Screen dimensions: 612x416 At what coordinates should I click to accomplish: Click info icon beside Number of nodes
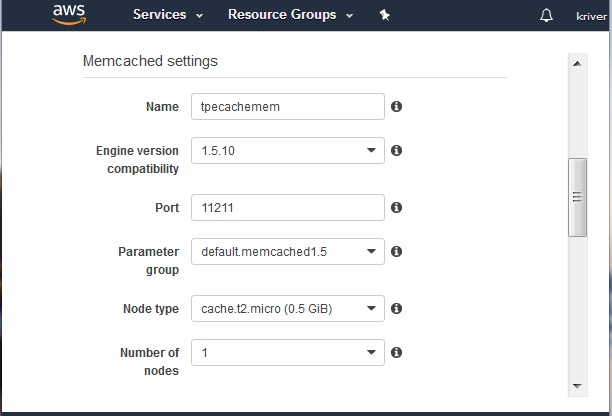pyautogui.click(x=396, y=352)
